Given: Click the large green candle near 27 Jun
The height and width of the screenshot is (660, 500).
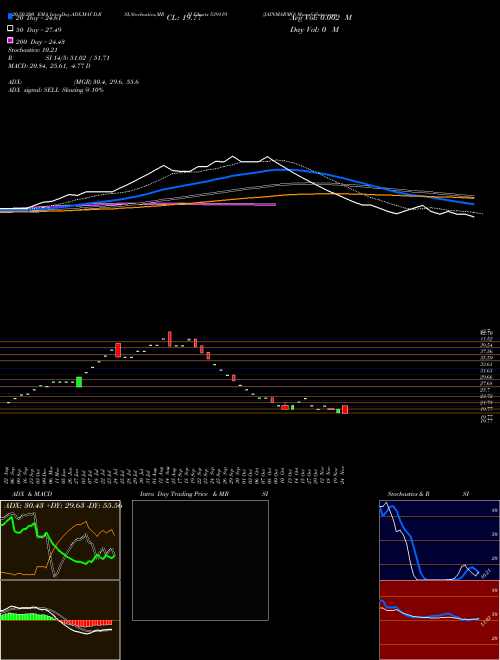Looking at the screenshot, I should (79, 382).
